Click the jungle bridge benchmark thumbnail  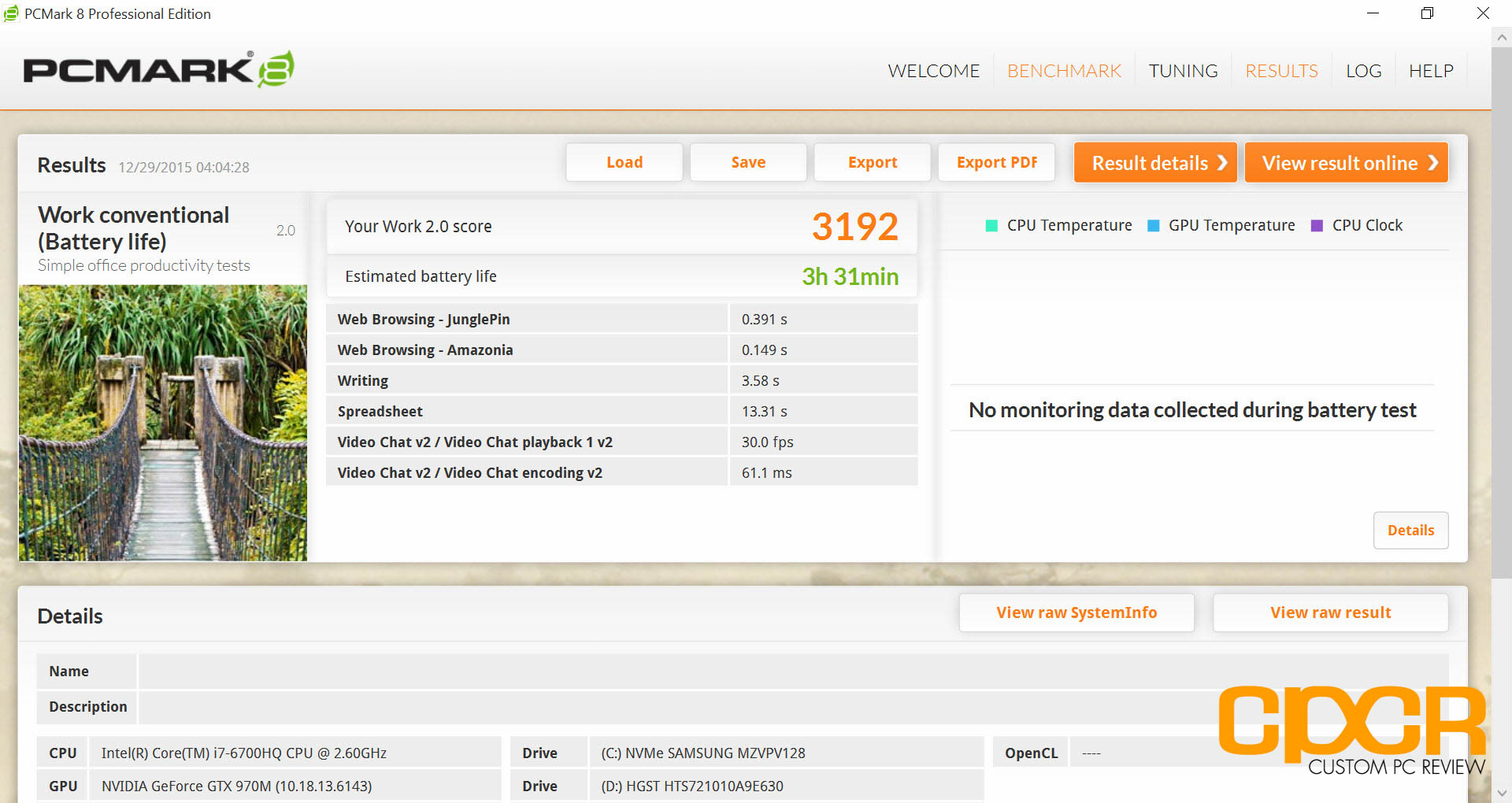[163, 423]
